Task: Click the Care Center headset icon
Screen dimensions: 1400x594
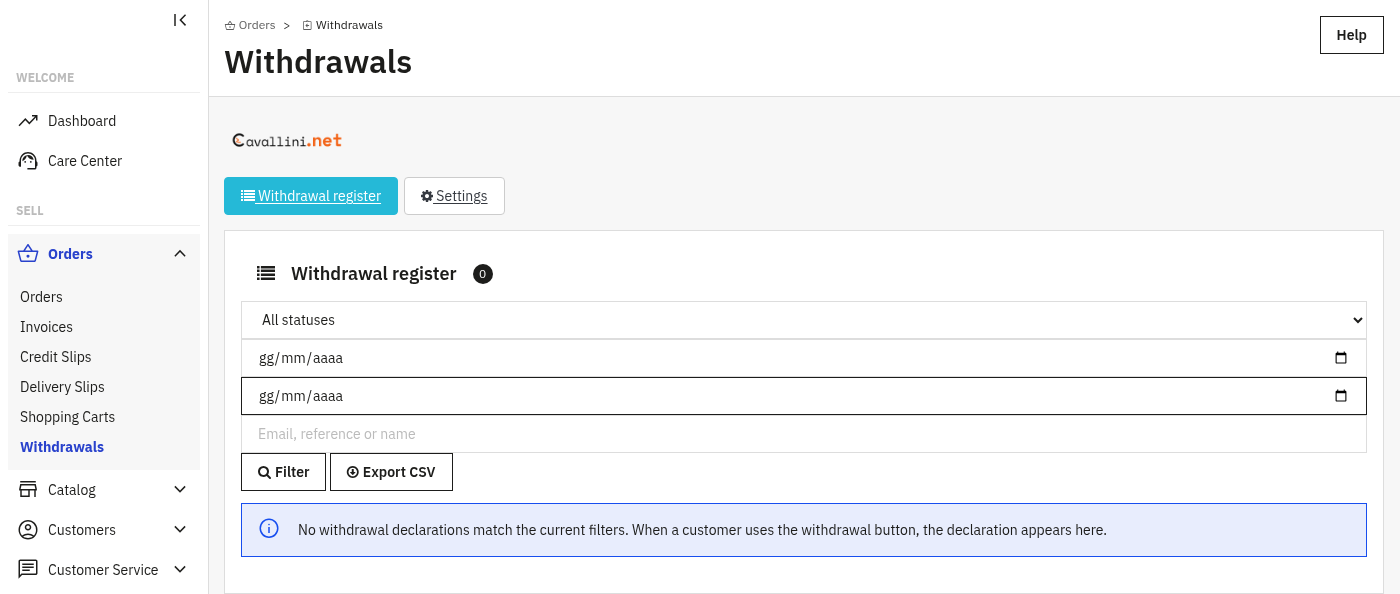Action: (x=28, y=161)
